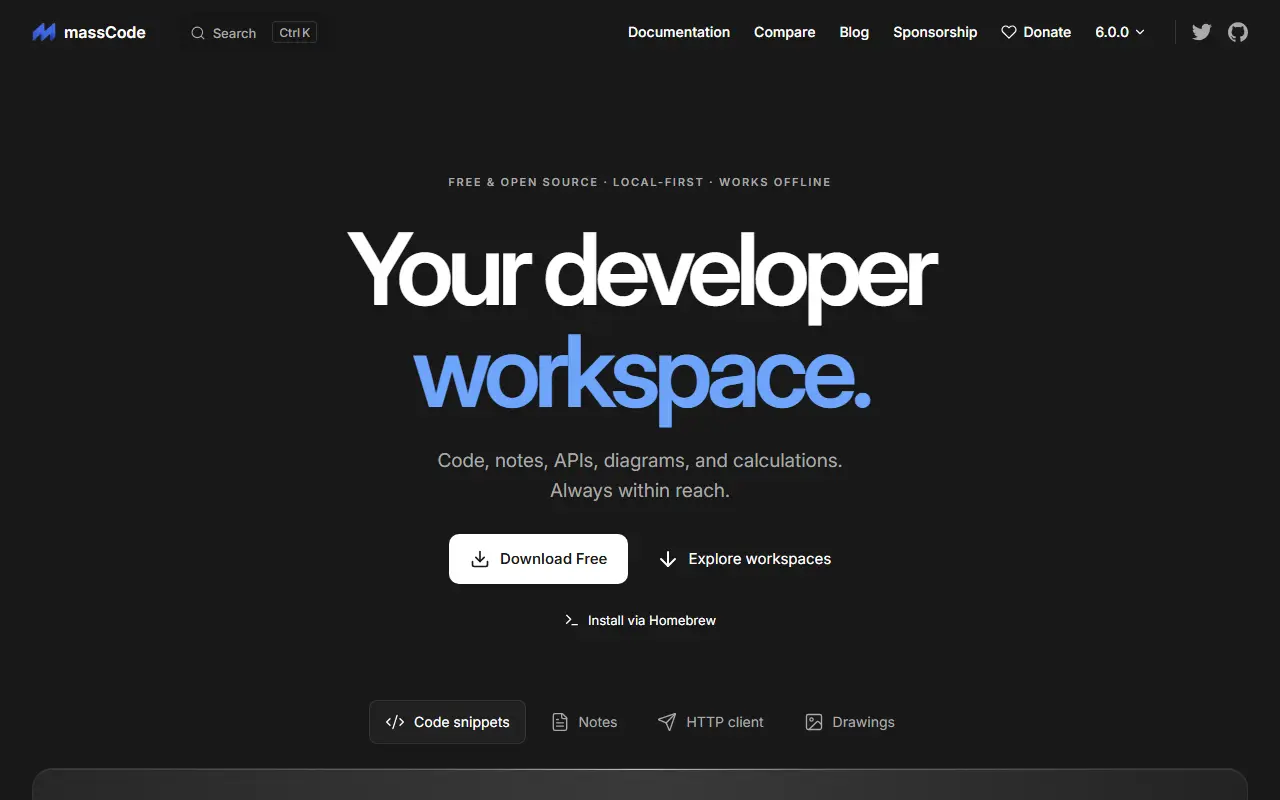Select the Code snippets tab
This screenshot has width=1280, height=800.
pyautogui.click(x=447, y=722)
